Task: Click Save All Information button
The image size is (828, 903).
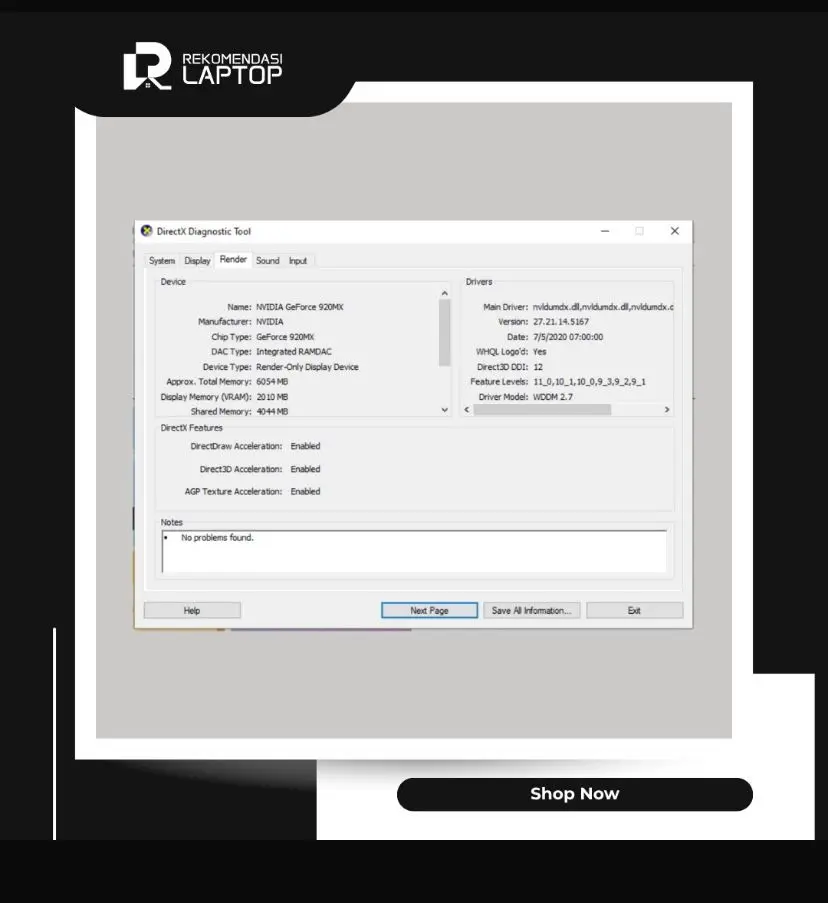Action: tap(531, 610)
